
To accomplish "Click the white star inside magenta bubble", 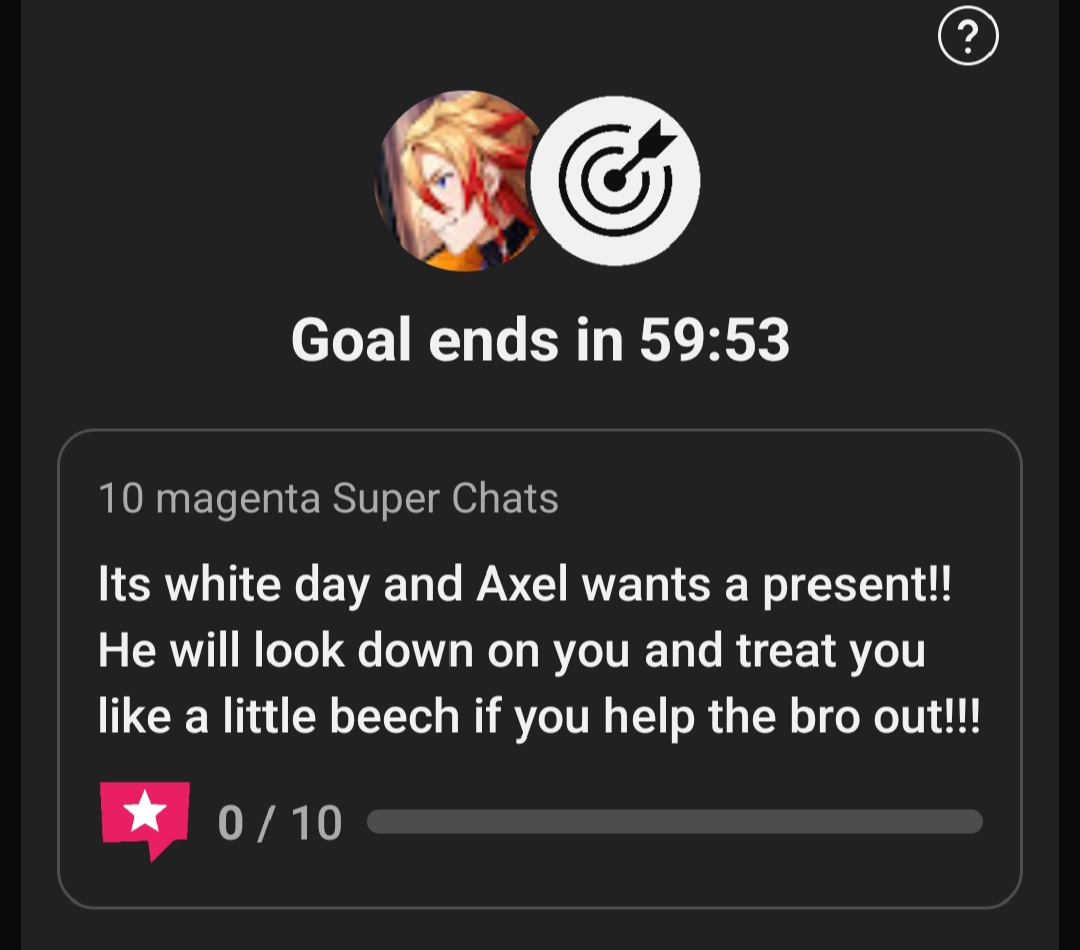I will point(145,812).
